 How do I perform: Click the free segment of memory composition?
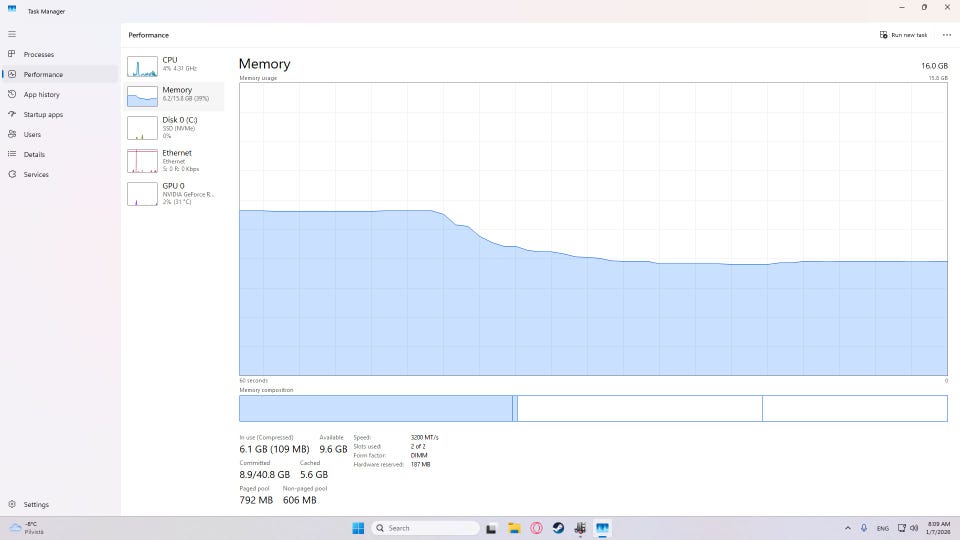[855, 408]
